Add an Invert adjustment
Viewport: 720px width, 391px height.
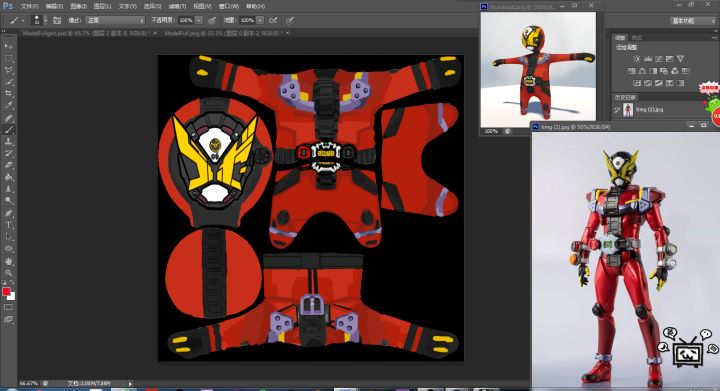click(x=637, y=83)
